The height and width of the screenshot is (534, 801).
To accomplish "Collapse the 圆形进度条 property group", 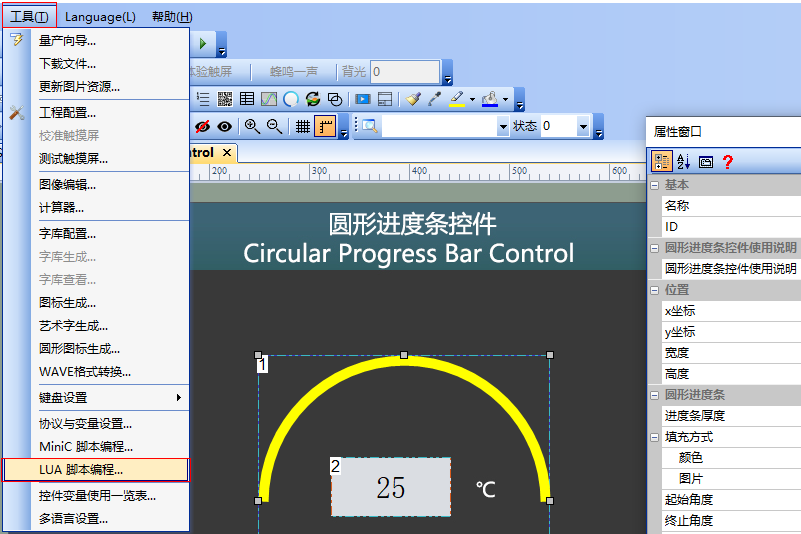I will click(x=654, y=395).
